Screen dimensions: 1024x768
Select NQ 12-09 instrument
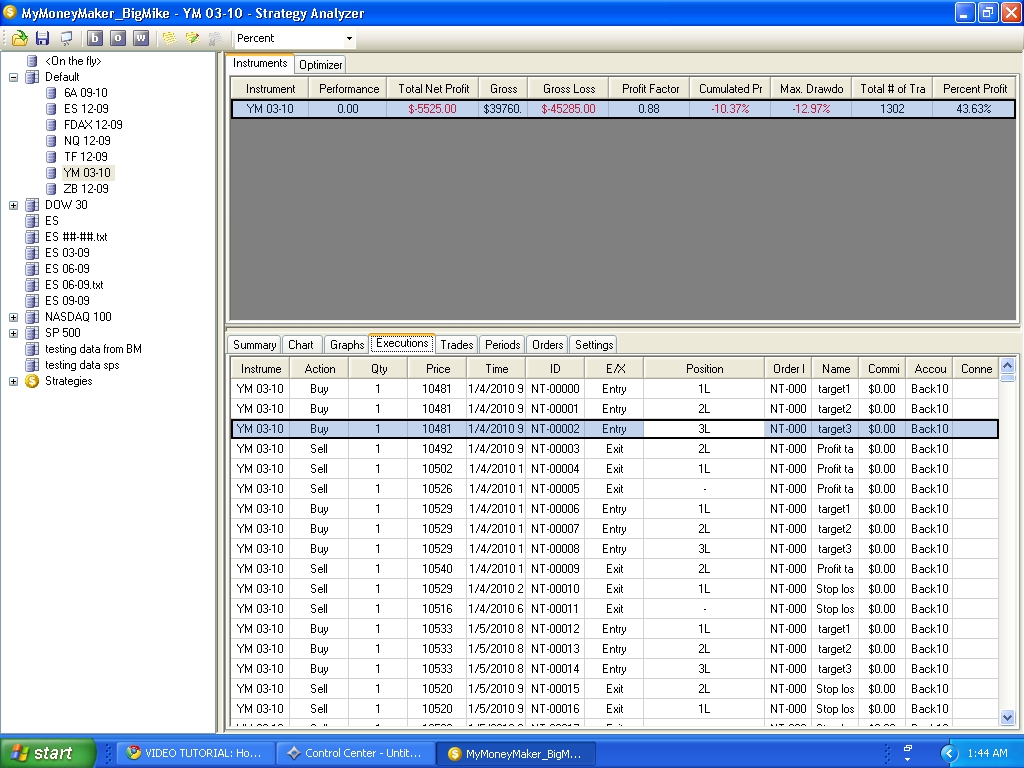[x=87, y=140]
